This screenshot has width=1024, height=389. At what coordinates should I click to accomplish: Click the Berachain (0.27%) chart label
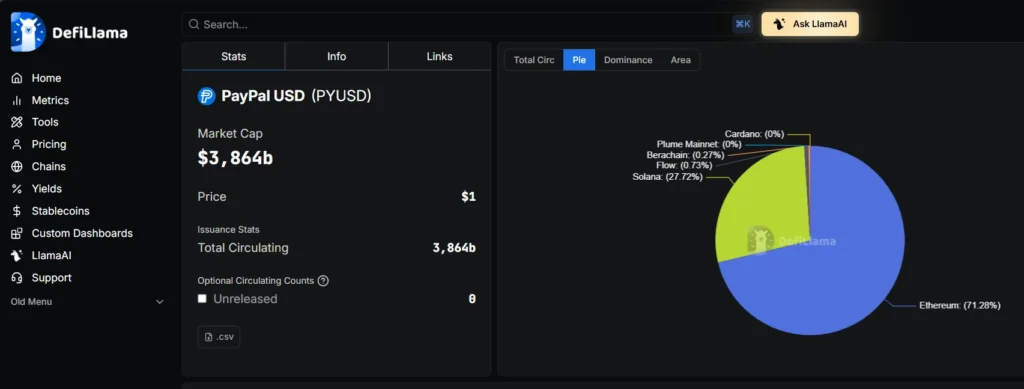tap(686, 155)
